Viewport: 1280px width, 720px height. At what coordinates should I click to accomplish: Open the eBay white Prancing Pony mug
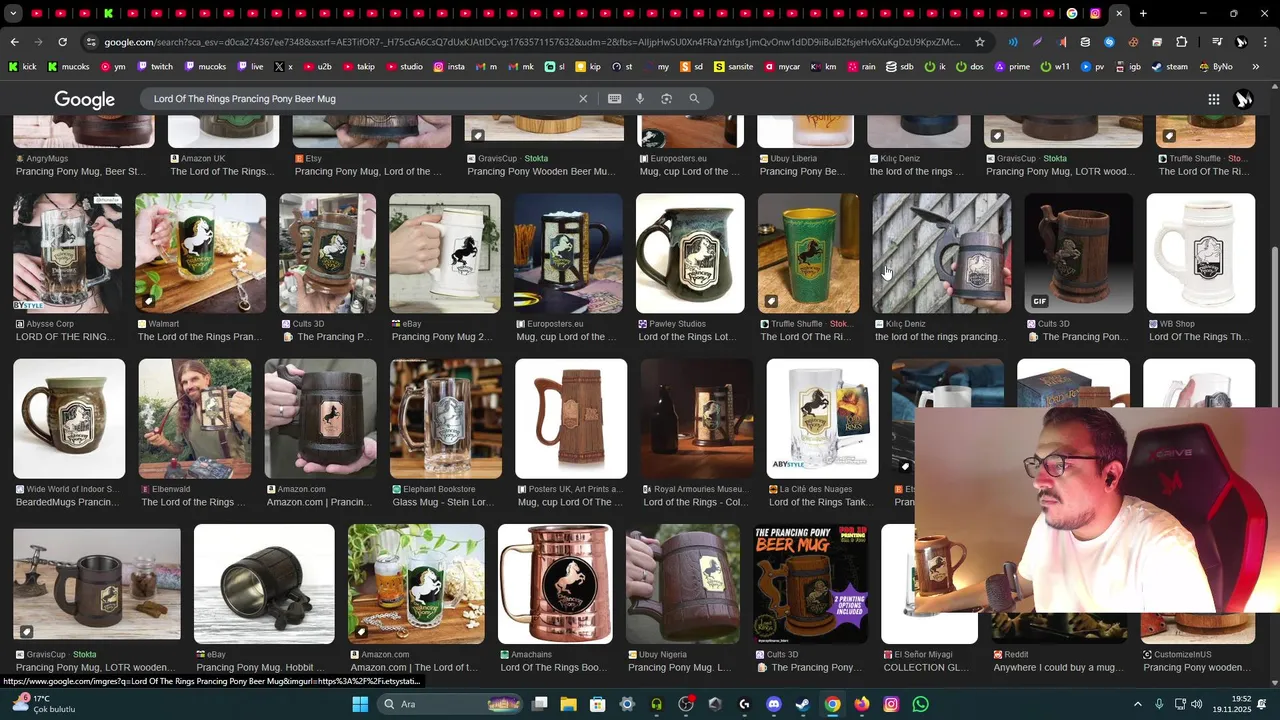(444, 253)
